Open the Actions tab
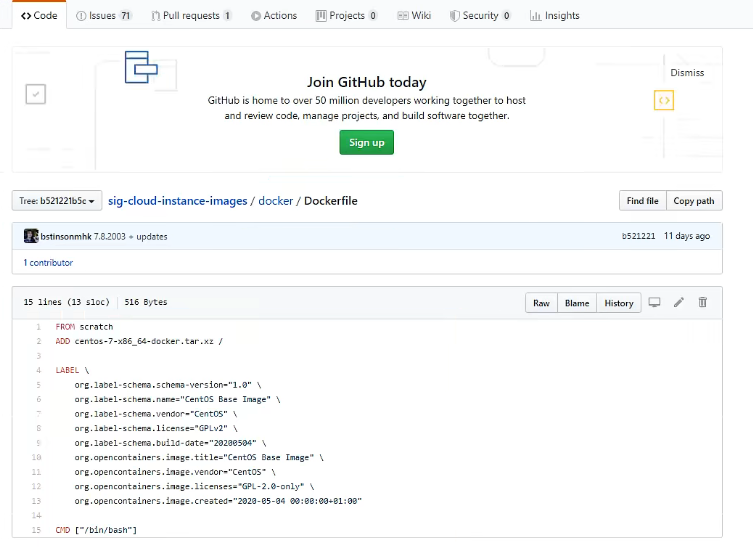Screen dimensions: 753x550 274,15
